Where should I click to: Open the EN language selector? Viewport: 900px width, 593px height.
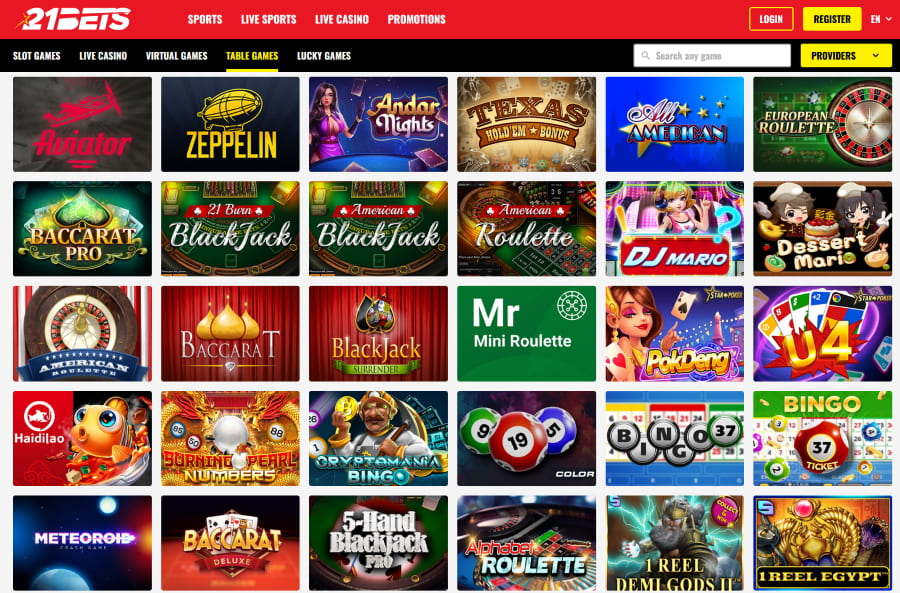coord(881,19)
